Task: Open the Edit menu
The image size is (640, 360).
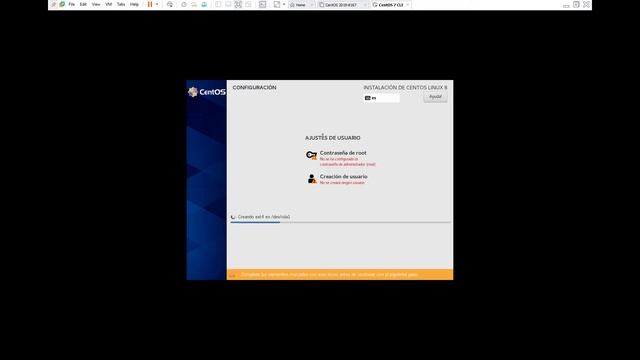Action: pyautogui.click(x=83, y=4)
